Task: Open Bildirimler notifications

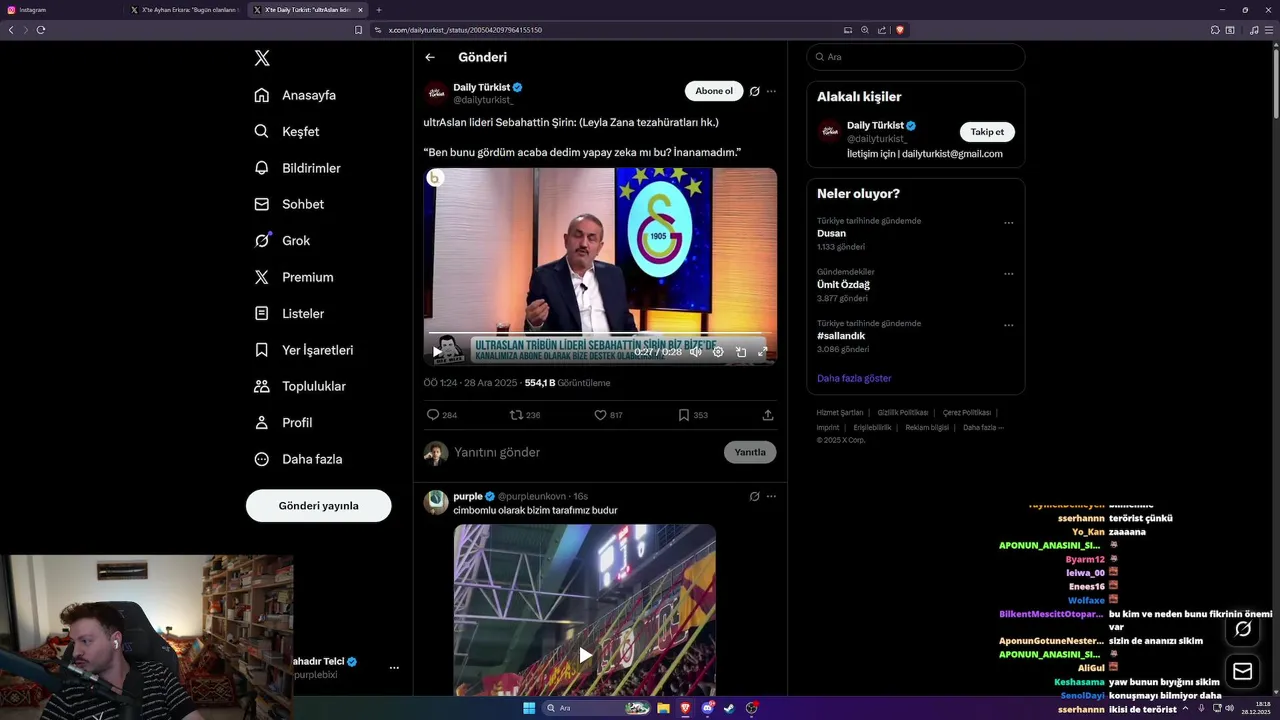Action: point(297,168)
